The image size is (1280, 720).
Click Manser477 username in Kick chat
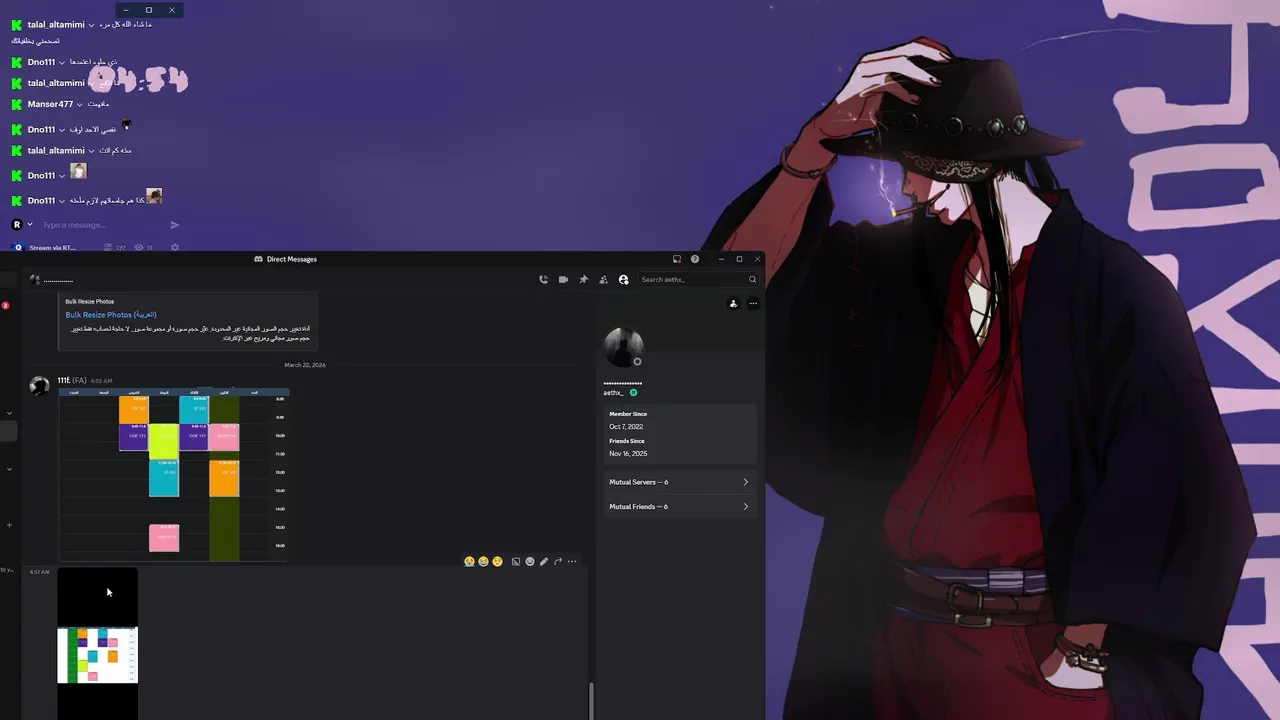coord(50,104)
